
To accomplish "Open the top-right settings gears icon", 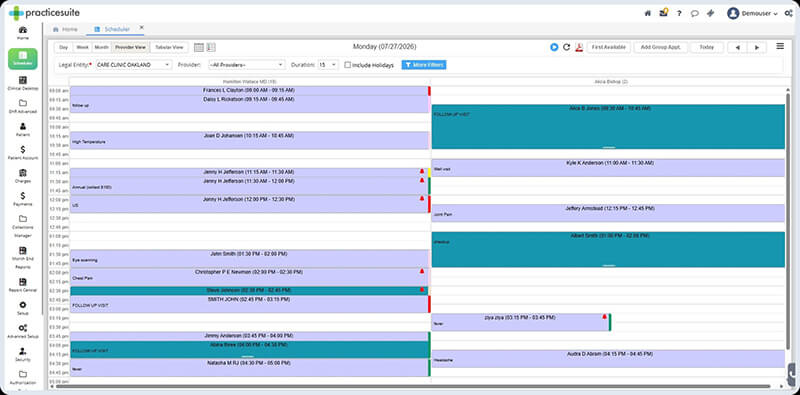I will pyautogui.click(x=788, y=13).
